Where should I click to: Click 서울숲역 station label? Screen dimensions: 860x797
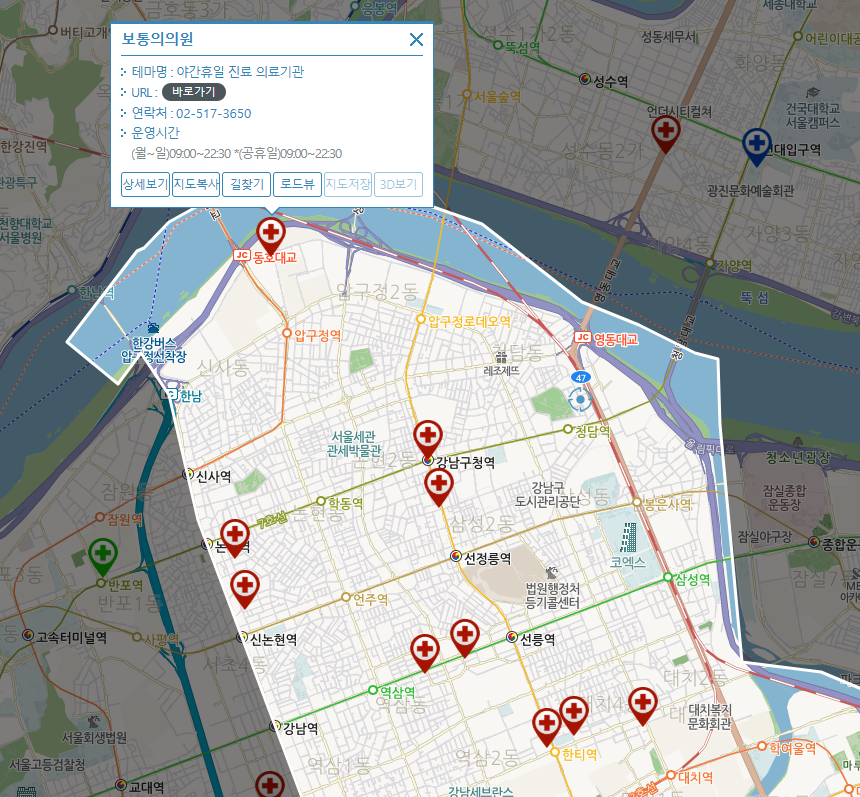497,97
